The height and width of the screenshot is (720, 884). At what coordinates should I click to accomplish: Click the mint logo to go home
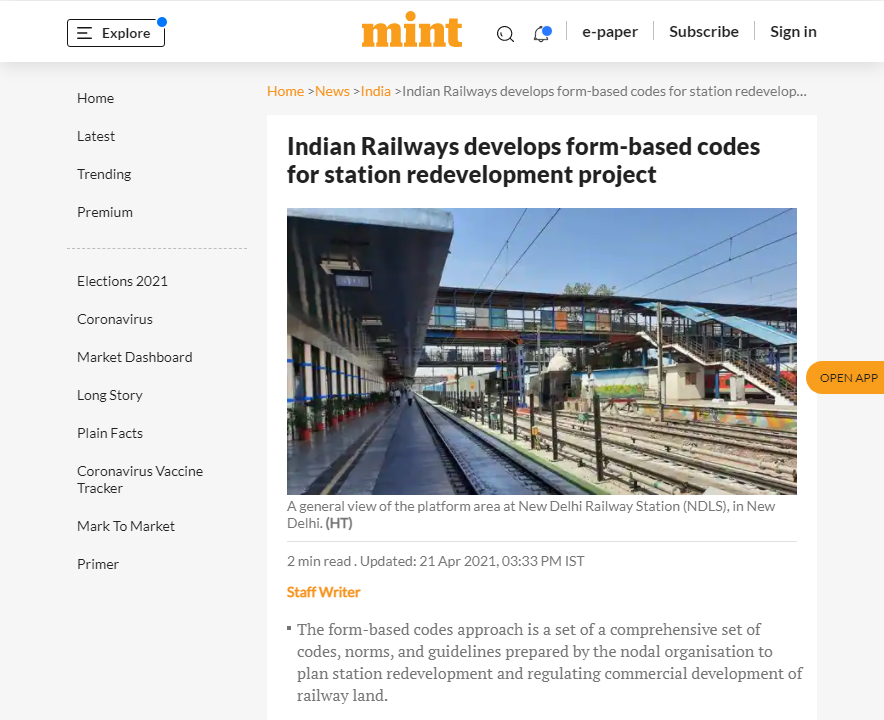(411, 31)
